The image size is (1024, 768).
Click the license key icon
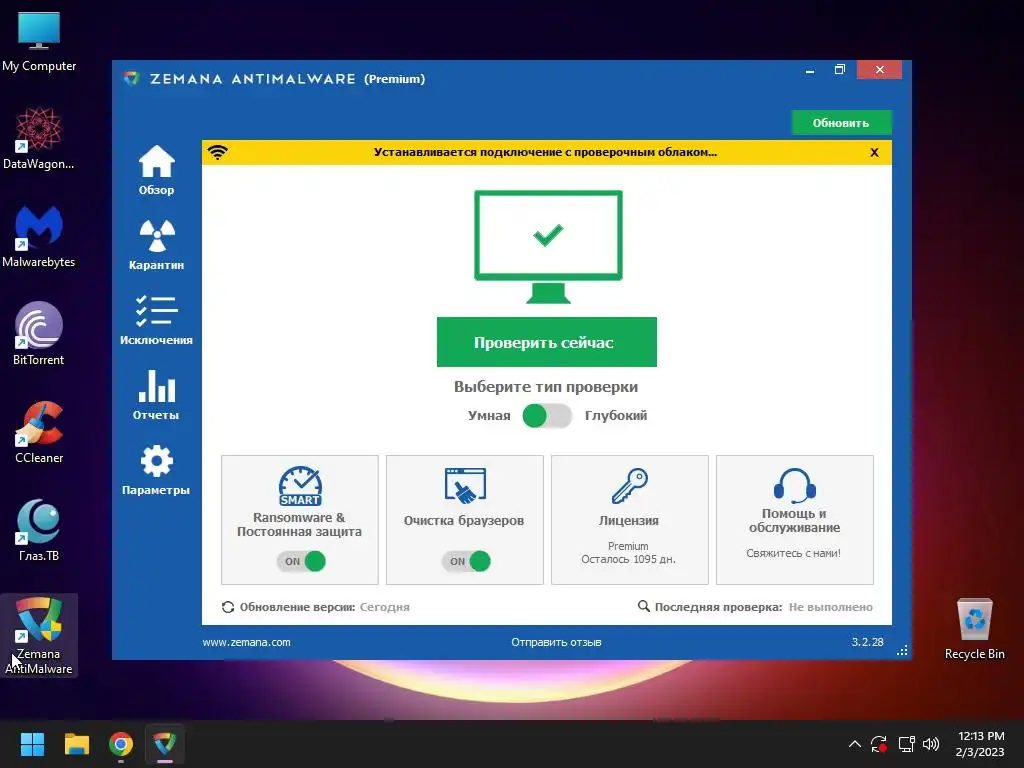(x=630, y=485)
